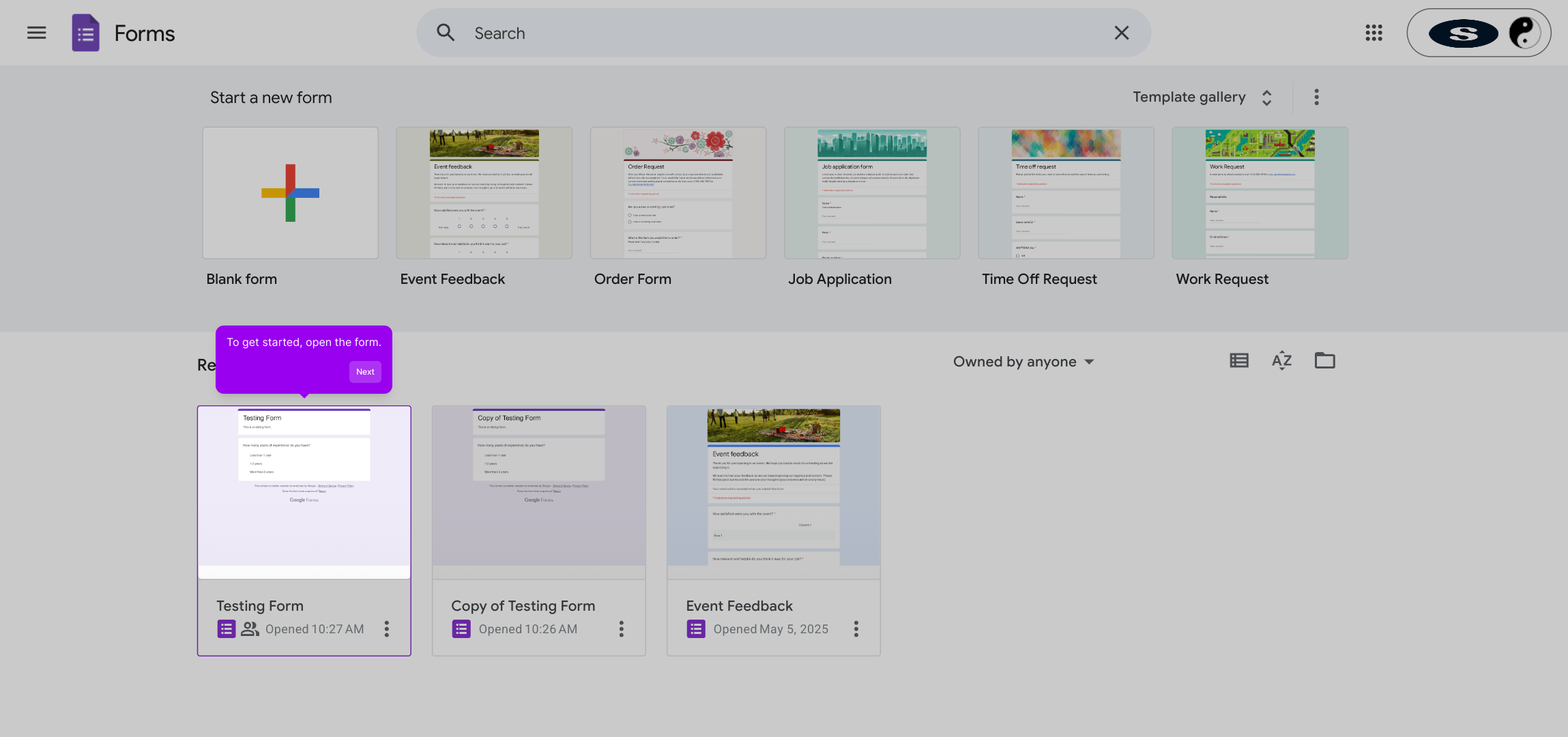Open the Testing Form thumbnail
The image size is (1568, 737).
tap(304, 493)
